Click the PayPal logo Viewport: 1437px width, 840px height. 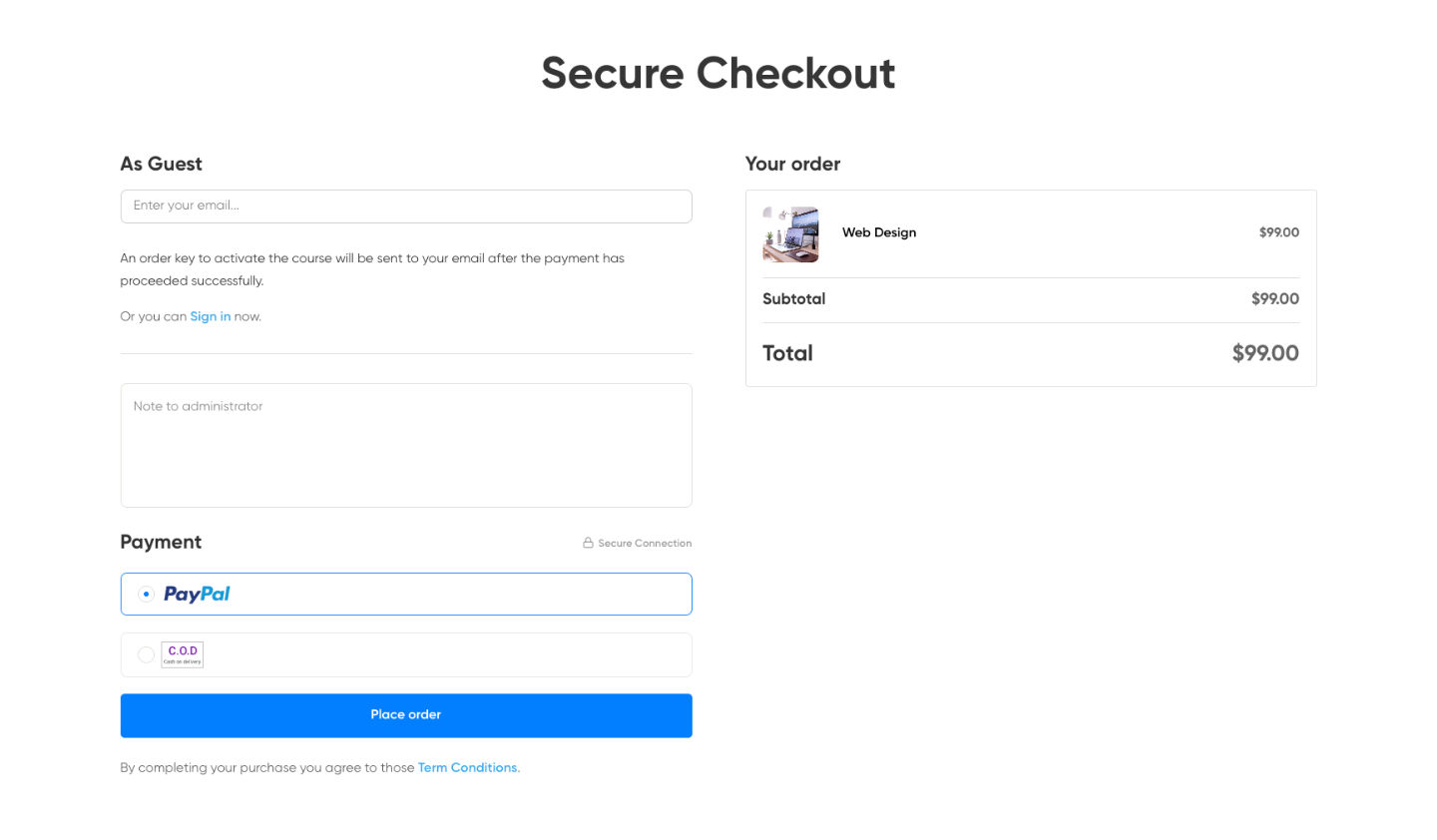coord(197,595)
